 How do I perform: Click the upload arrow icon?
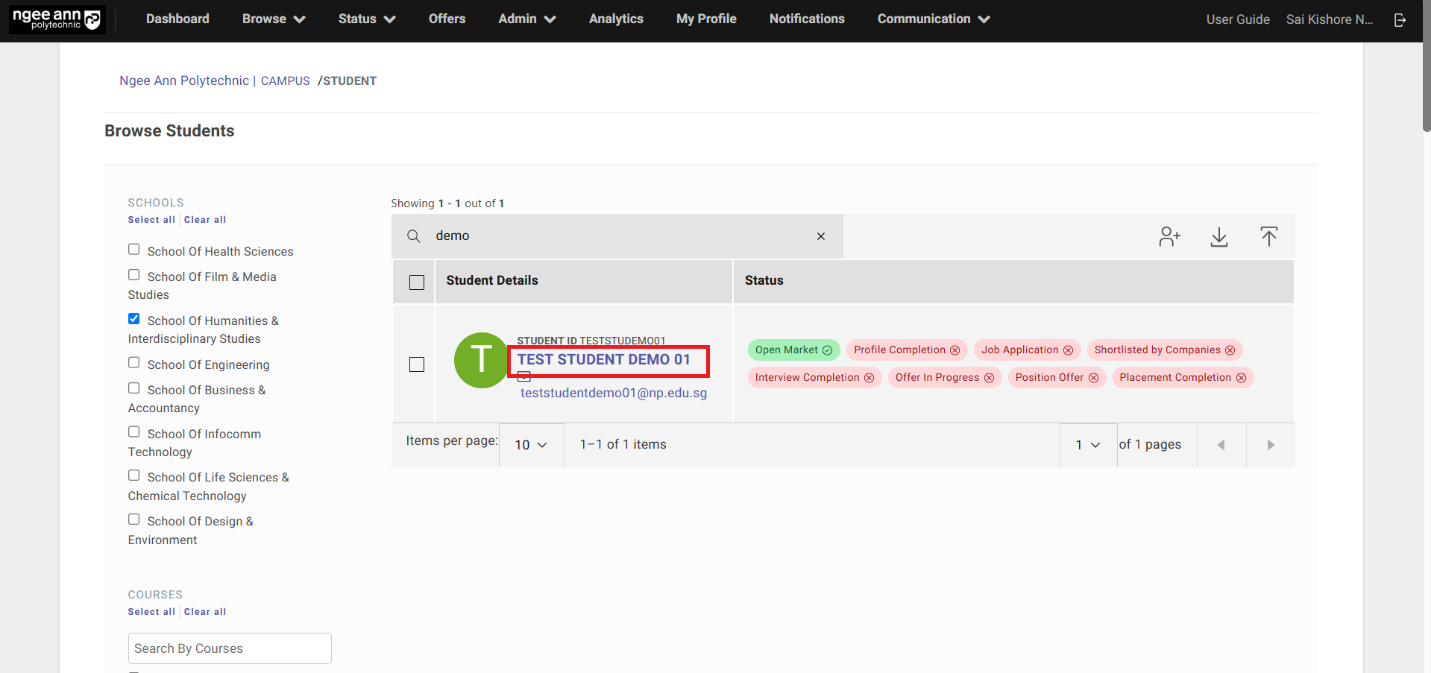1268,237
